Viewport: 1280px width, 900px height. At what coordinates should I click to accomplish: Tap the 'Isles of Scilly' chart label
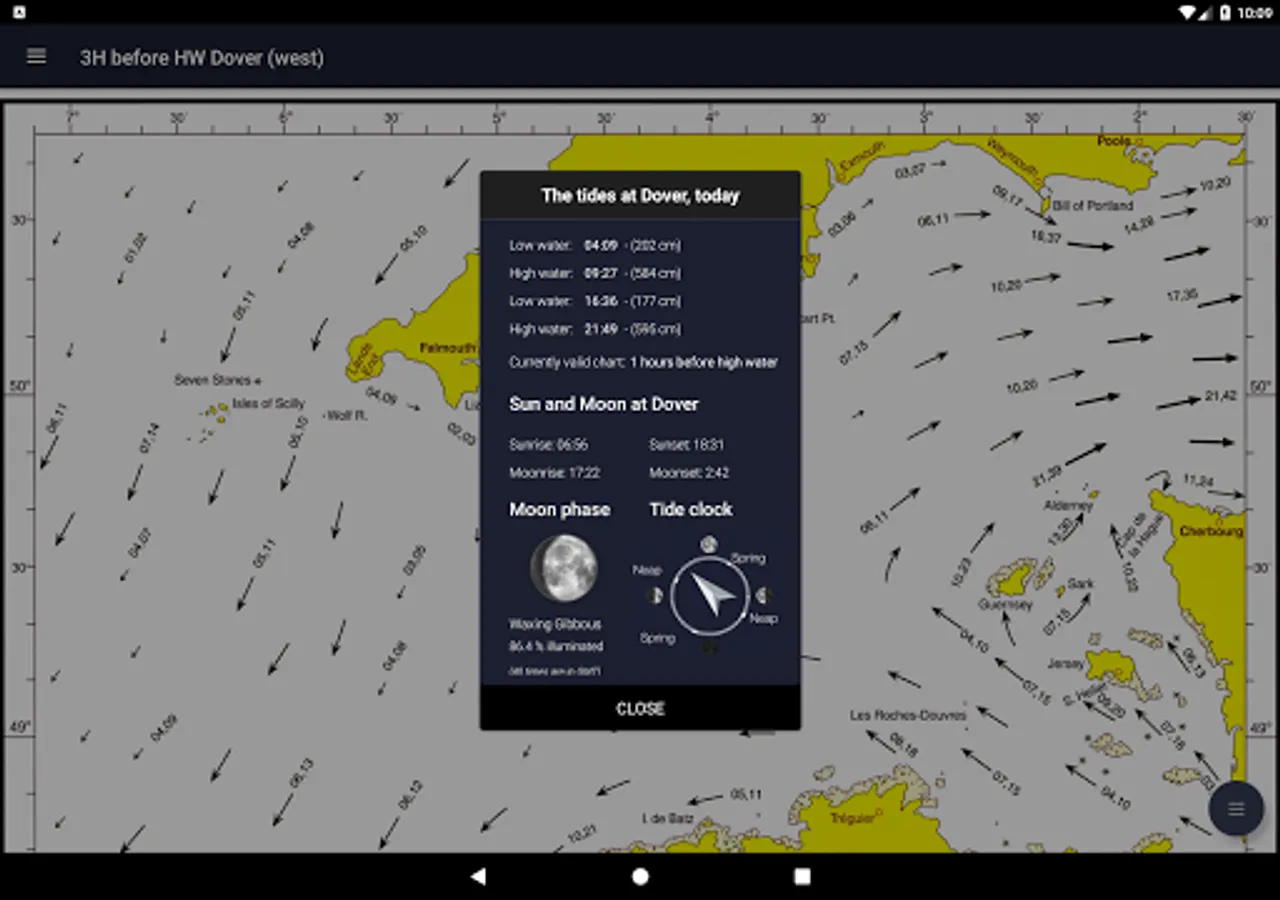point(268,404)
